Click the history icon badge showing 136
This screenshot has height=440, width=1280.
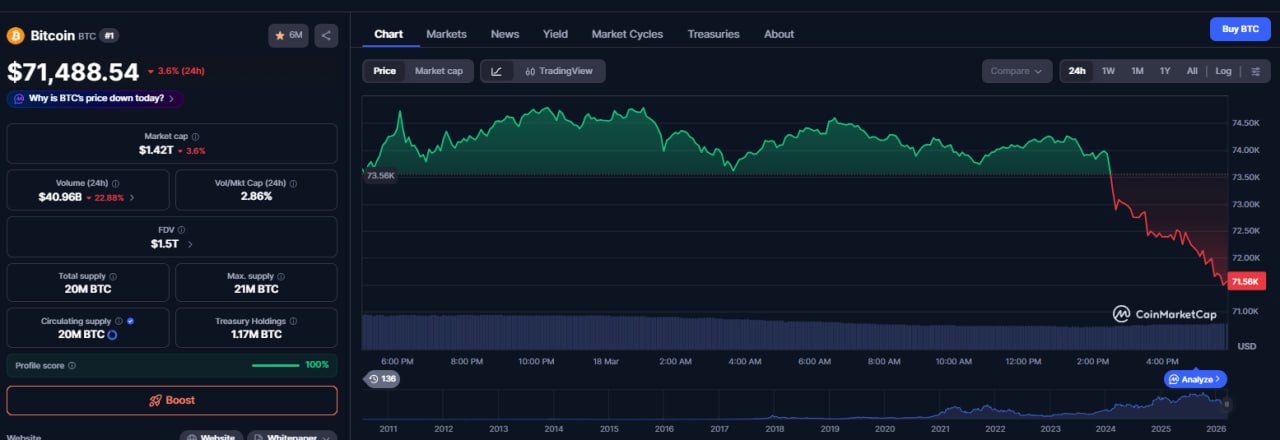(x=382, y=379)
